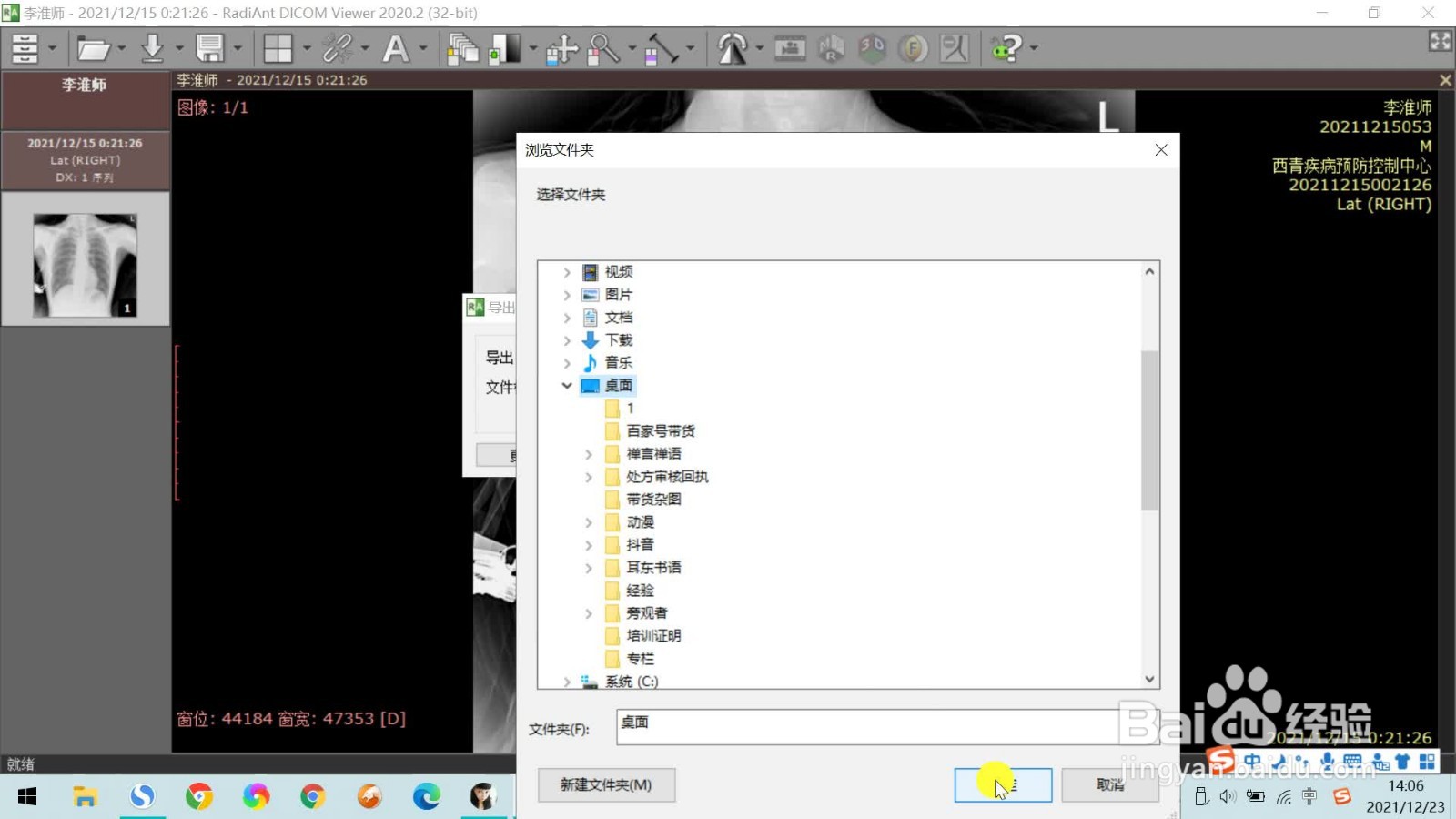
Task: Expand the 处方审核回执 folder node
Action: [x=589, y=477]
